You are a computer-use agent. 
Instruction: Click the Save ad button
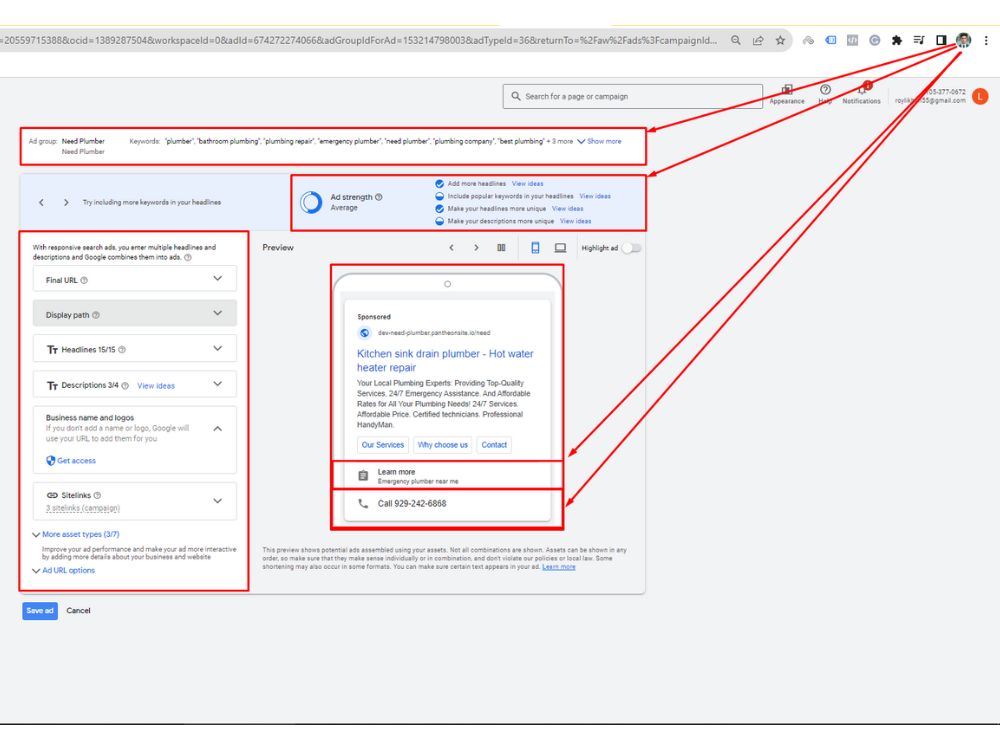tap(40, 610)
